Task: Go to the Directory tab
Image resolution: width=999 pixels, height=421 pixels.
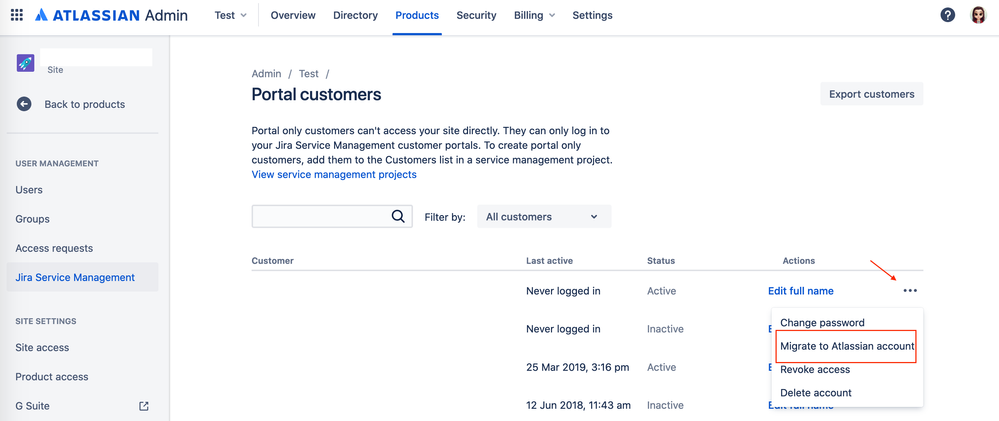Action: point(356,15)
